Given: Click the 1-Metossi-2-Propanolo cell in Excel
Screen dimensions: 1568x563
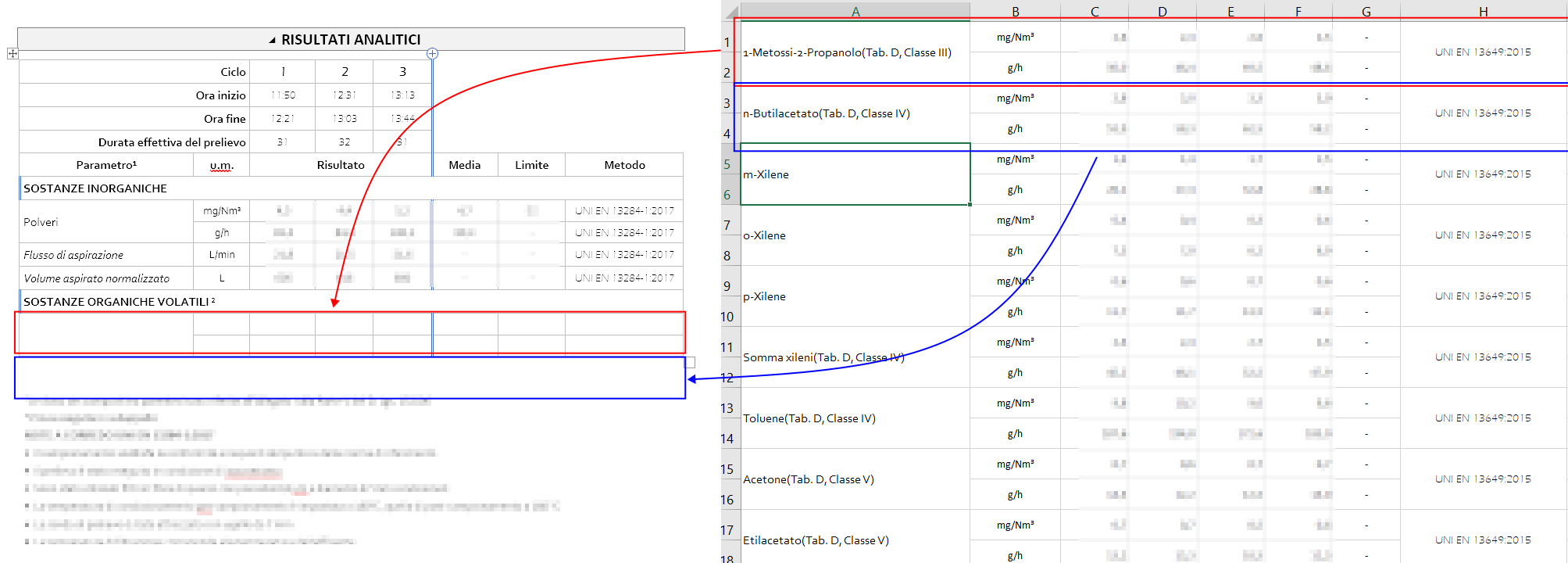Looking at the screenshot, I should point(855,52).
